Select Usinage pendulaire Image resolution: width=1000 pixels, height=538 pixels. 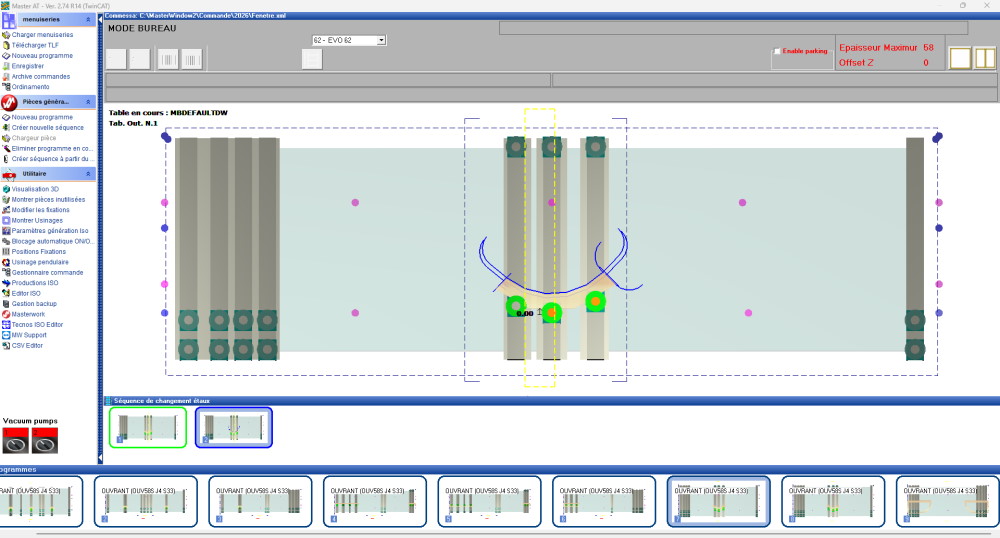tap(40, 262)
